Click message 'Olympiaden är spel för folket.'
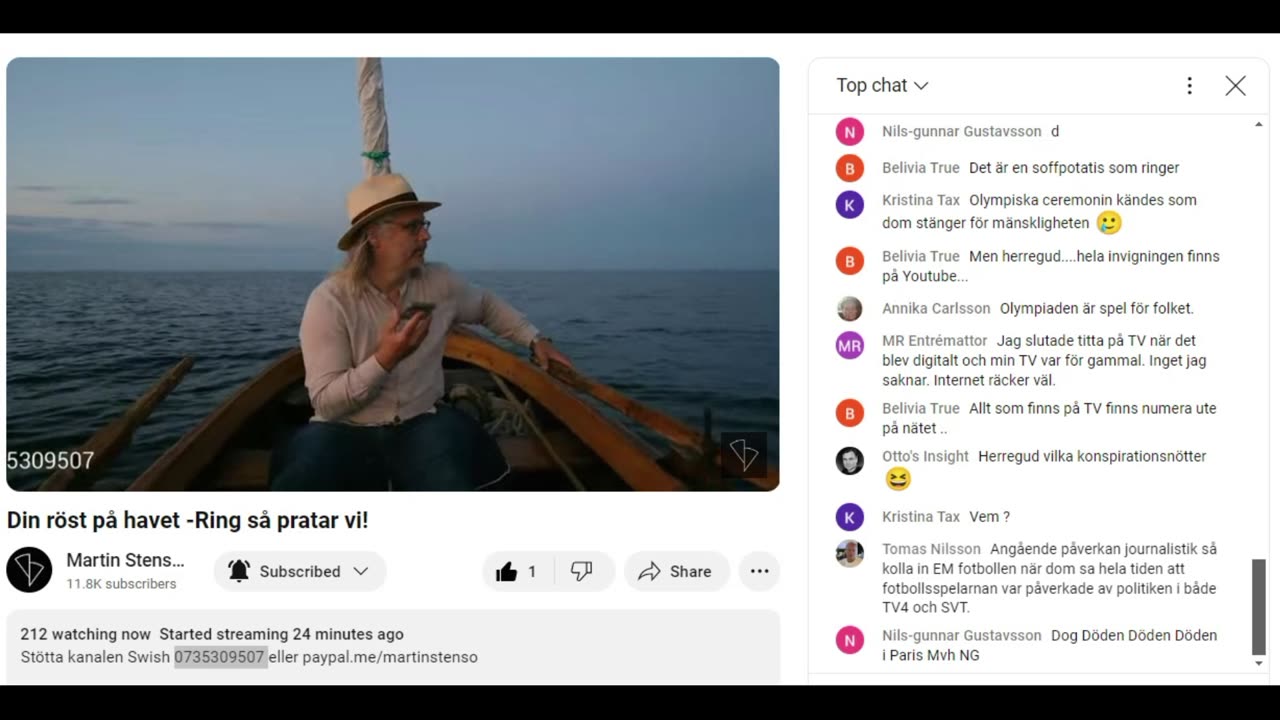This screenshot has height=720, width=1280. (1097, 308)
